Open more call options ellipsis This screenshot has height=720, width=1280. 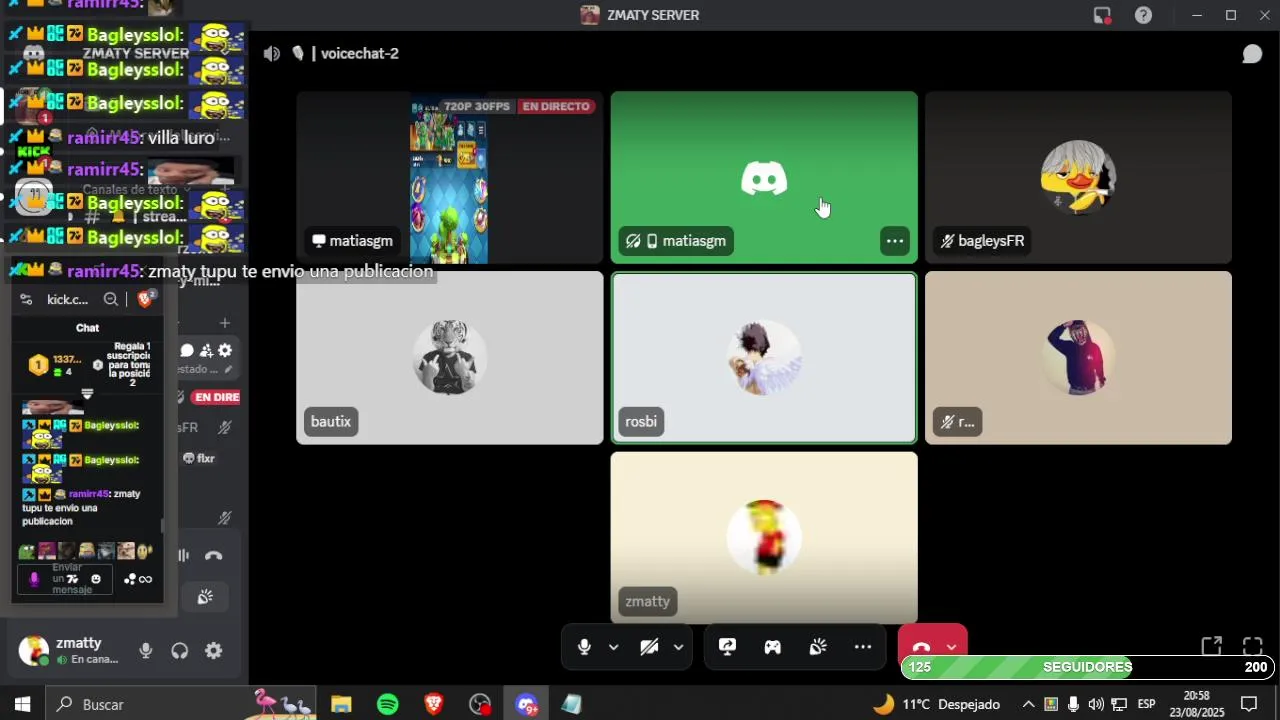coord(863,647)
